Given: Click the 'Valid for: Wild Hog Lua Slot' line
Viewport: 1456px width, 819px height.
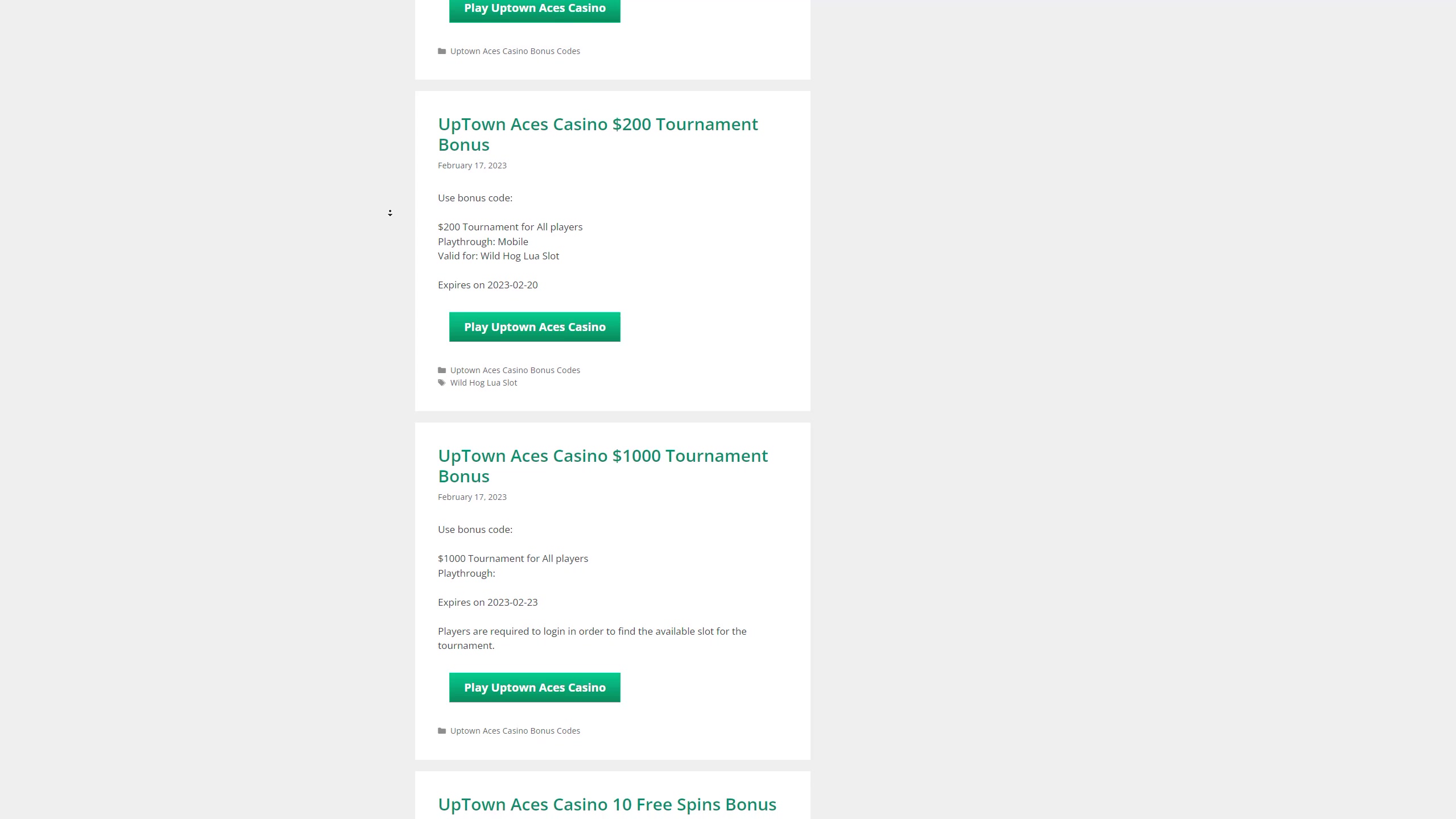Looking at the screenshot, I should pos(498,256).
